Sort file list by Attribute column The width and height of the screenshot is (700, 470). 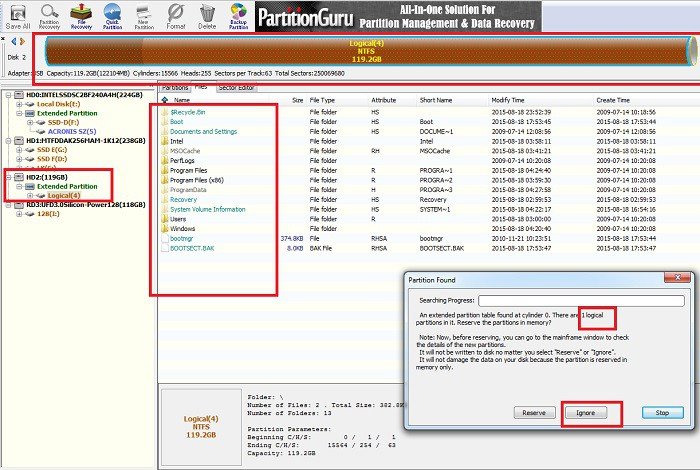pyautogui.click(x=383, y=100)
